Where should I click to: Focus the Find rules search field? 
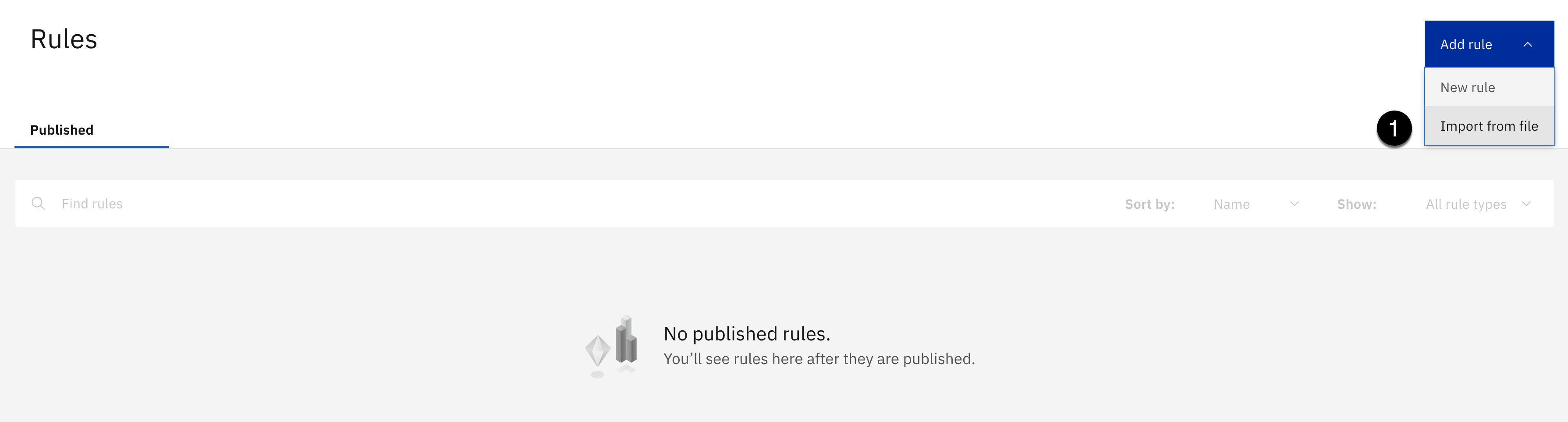548,204
